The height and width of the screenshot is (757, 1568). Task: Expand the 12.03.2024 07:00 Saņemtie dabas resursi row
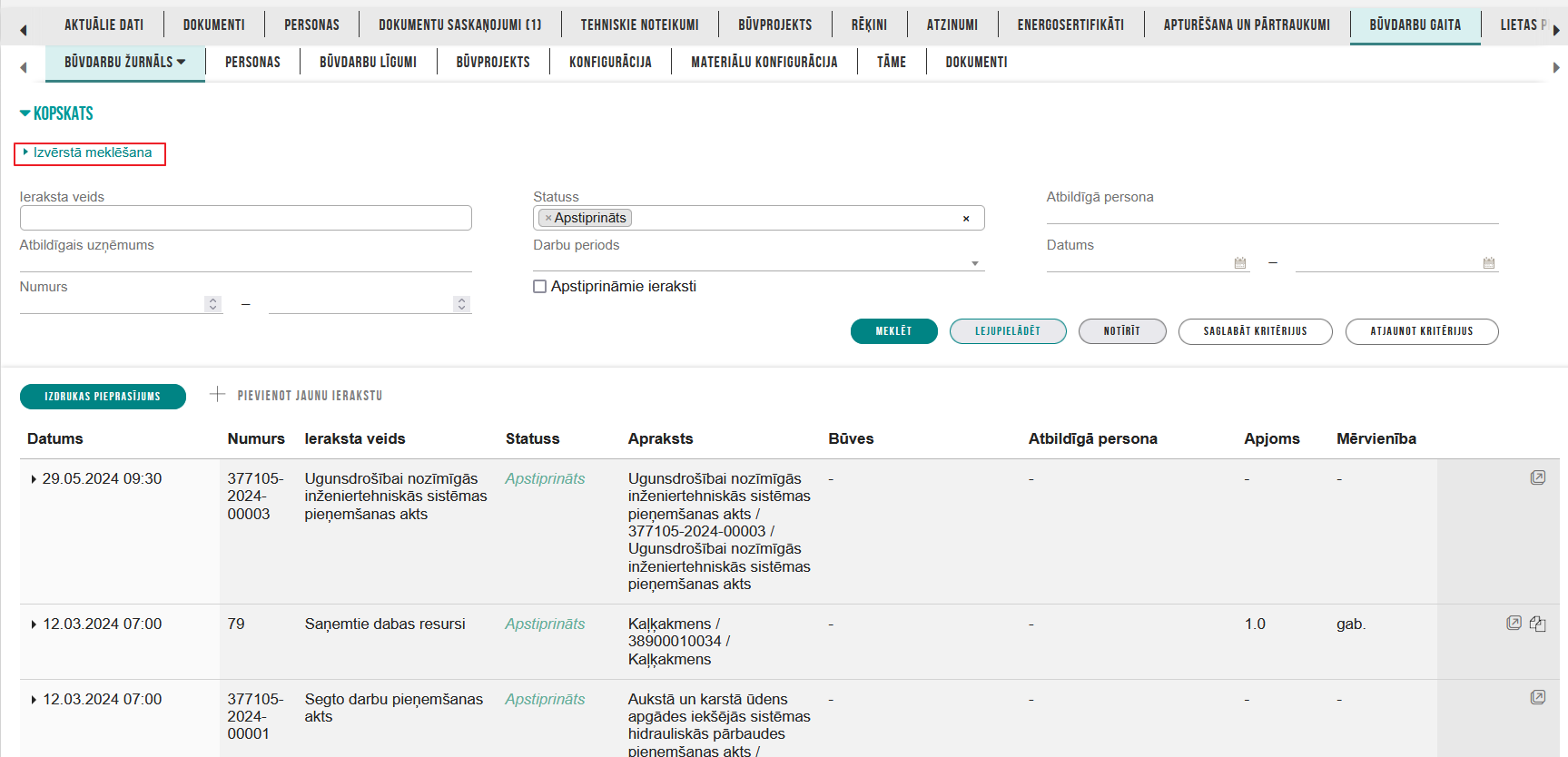(34, 624)
